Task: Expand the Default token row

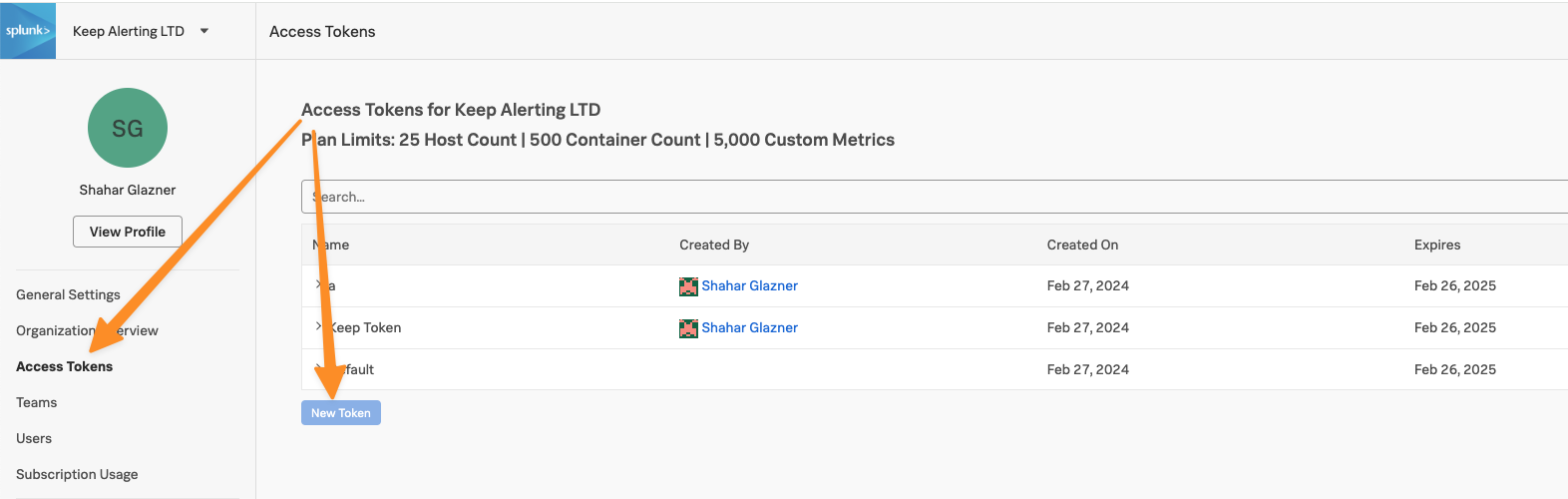Action: (318, 369)
